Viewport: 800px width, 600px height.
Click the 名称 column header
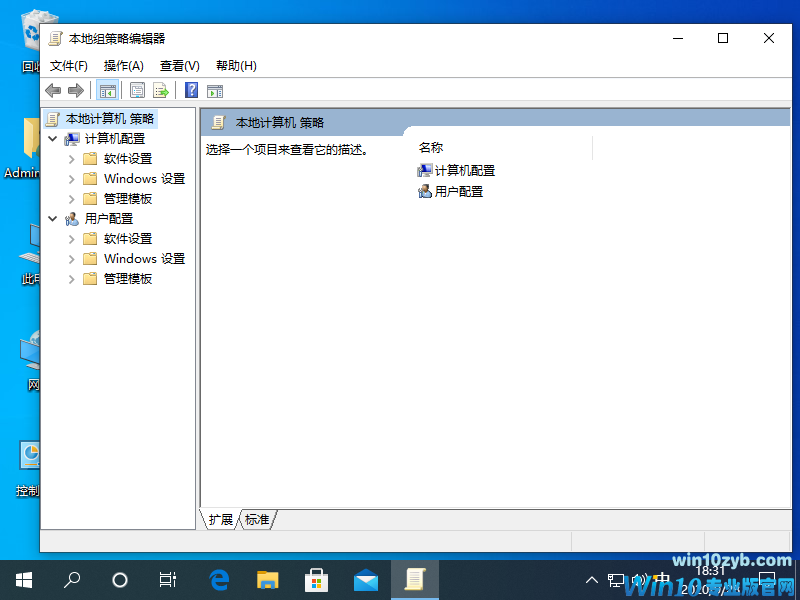click(430, 147)
